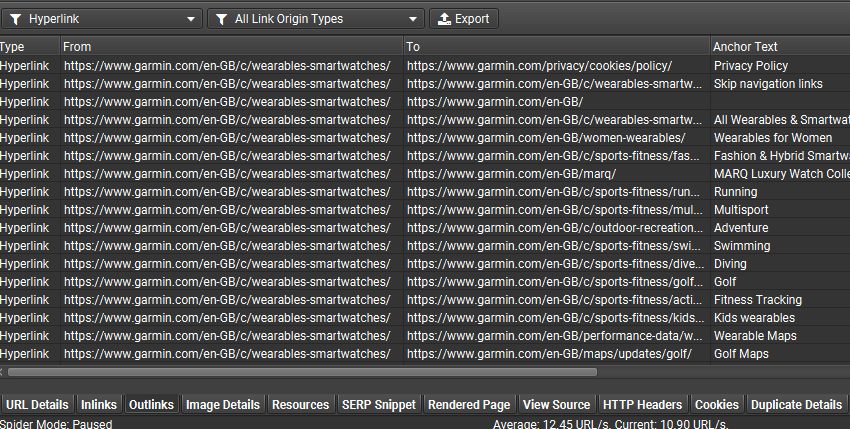Screen dimensions: 850x429
Task: Select the Golf Maps anchor text cell
Action: point(780,354)
